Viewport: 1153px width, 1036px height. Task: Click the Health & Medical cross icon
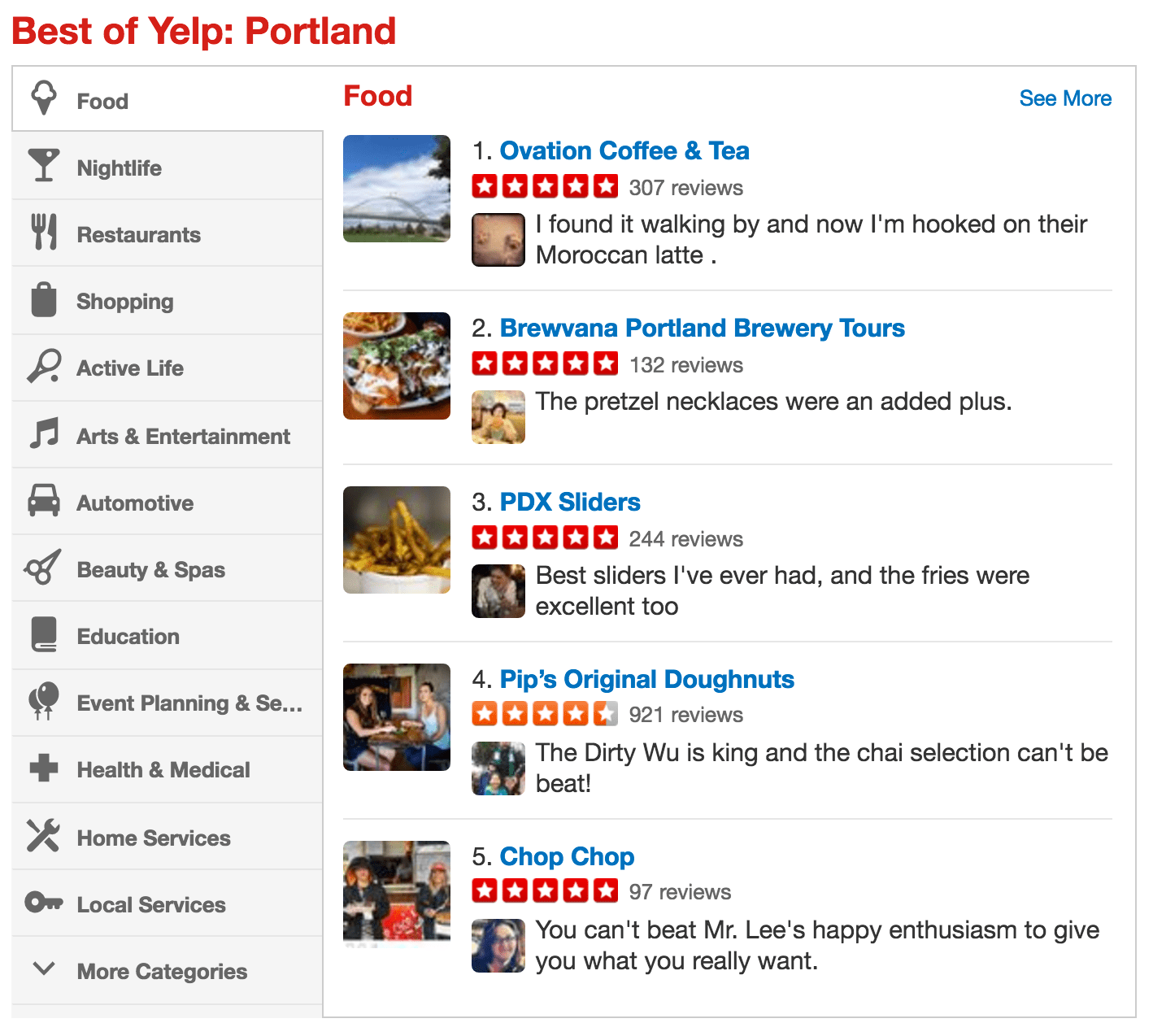point(45,769)
